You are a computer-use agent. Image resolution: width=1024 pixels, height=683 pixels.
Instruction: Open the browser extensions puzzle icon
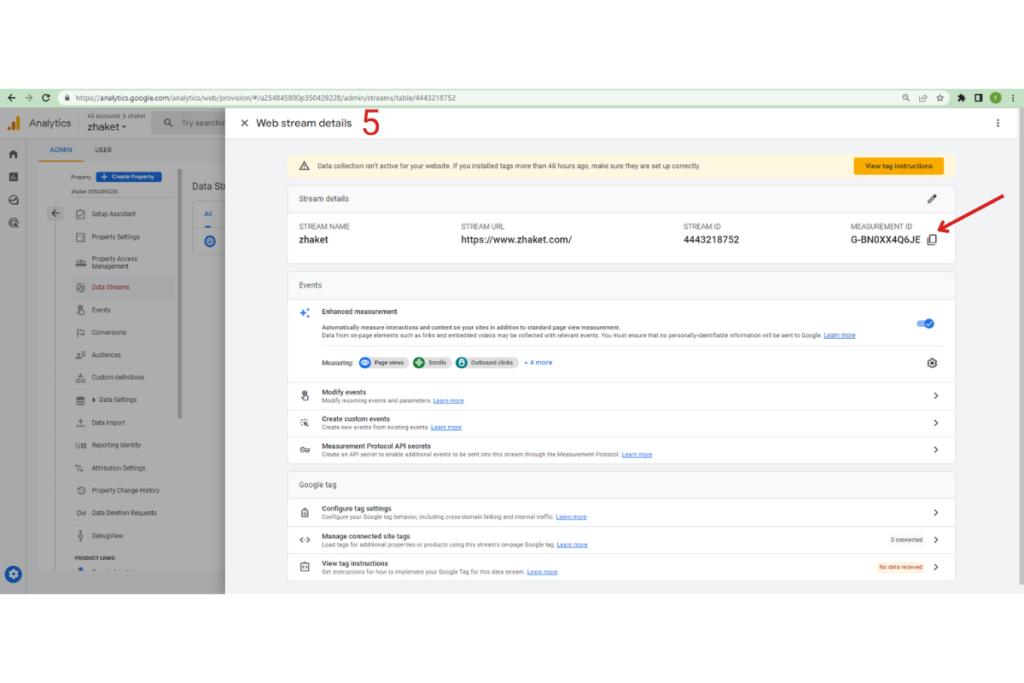tap(961, 98)
